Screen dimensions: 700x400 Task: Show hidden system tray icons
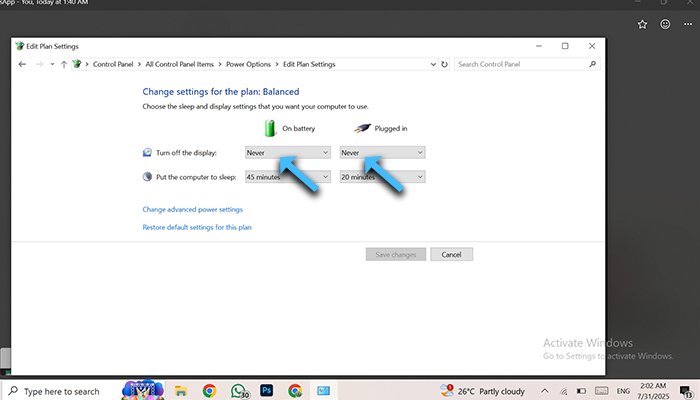545,391
